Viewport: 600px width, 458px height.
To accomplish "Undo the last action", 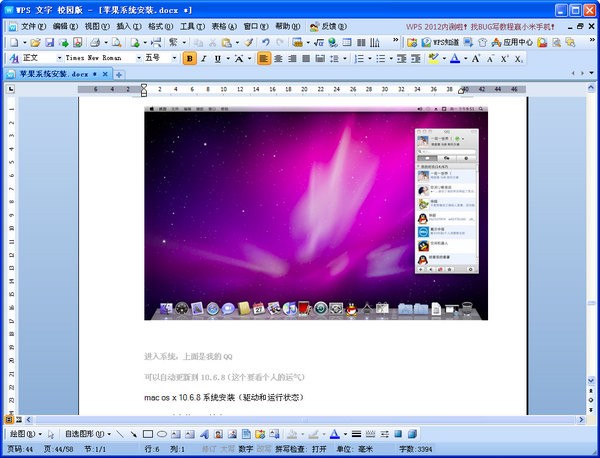I will (x=266, y=42).
